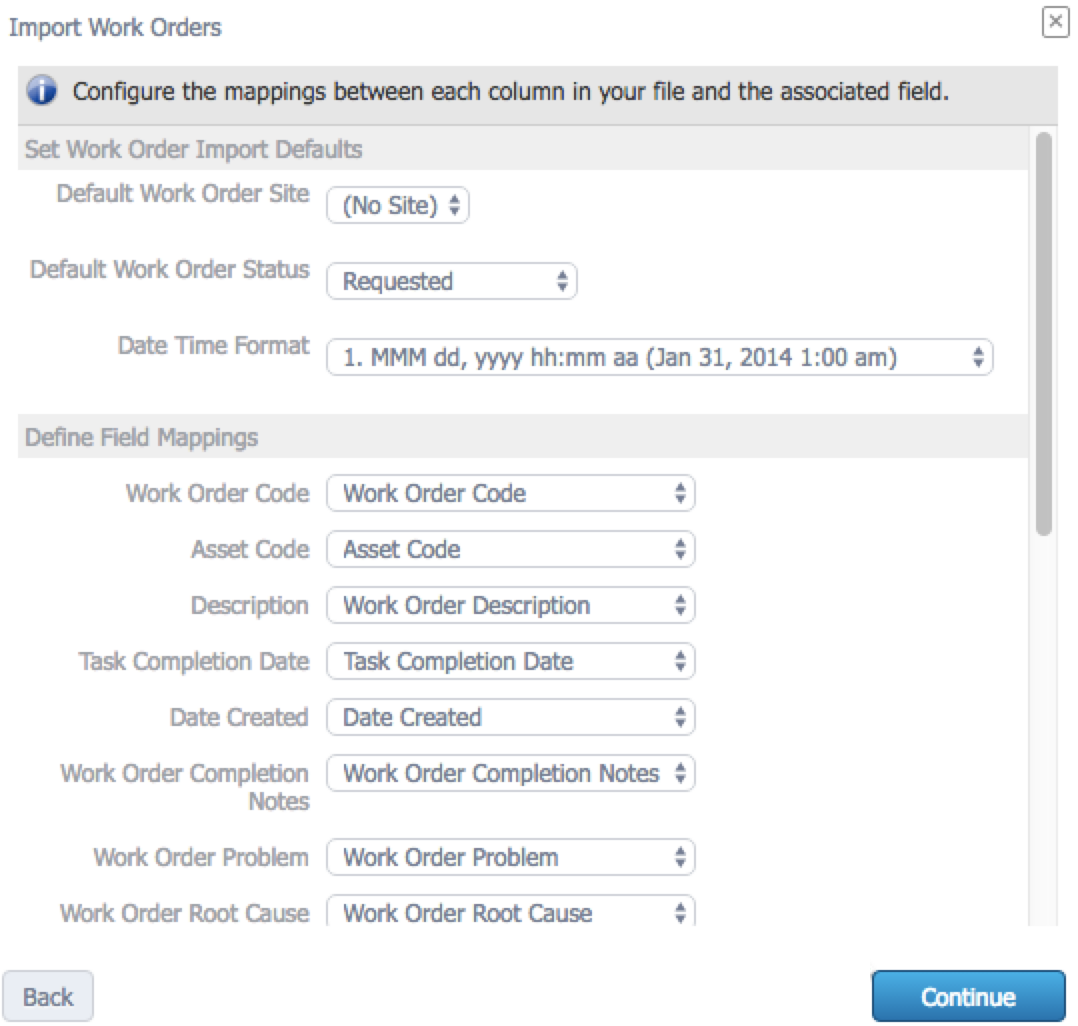Click the Define Field Mappings section header
Screen dimensions: 1078x1026
point(142,437)
